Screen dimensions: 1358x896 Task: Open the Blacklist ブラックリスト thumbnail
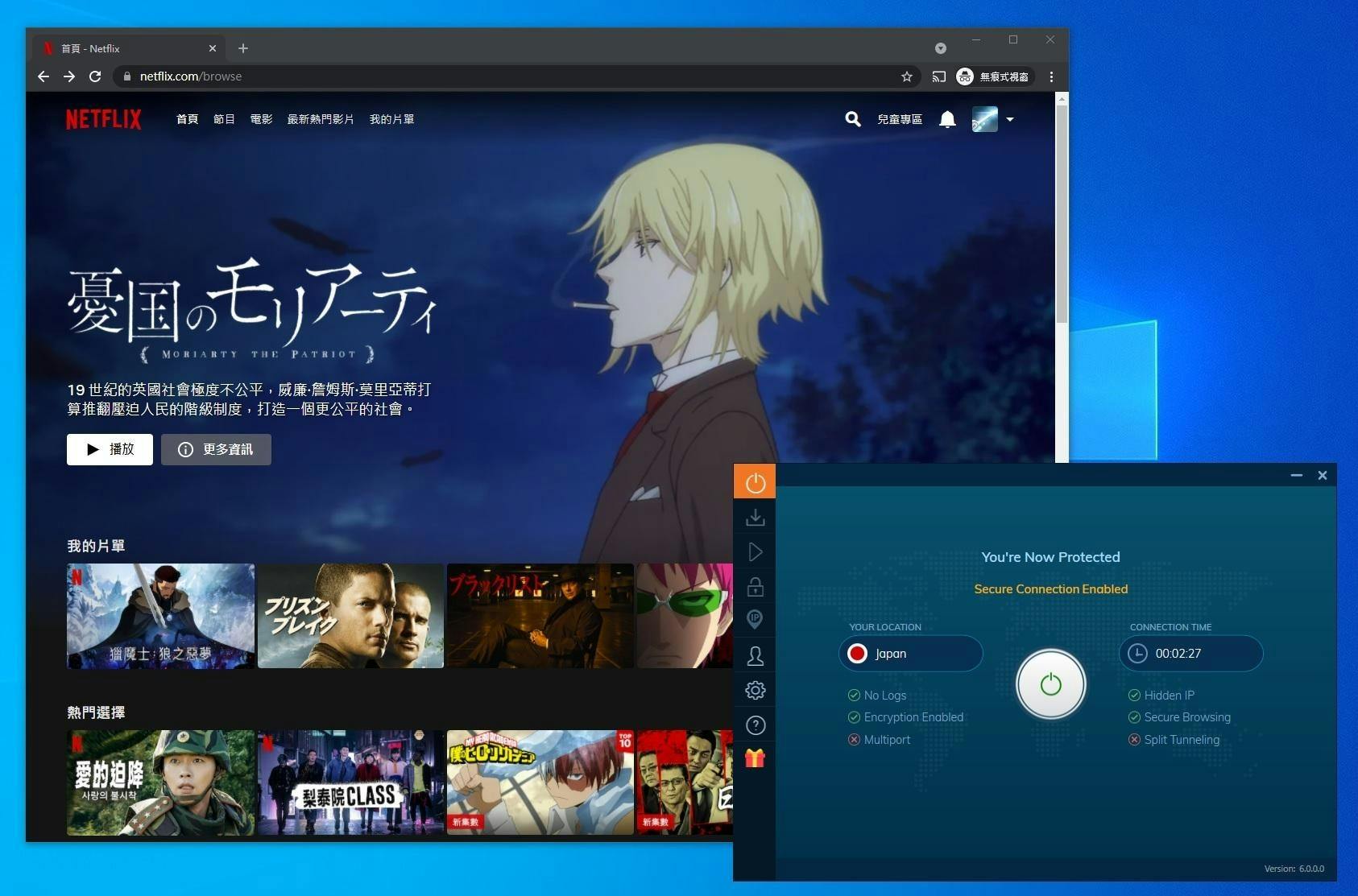[540, 616]
